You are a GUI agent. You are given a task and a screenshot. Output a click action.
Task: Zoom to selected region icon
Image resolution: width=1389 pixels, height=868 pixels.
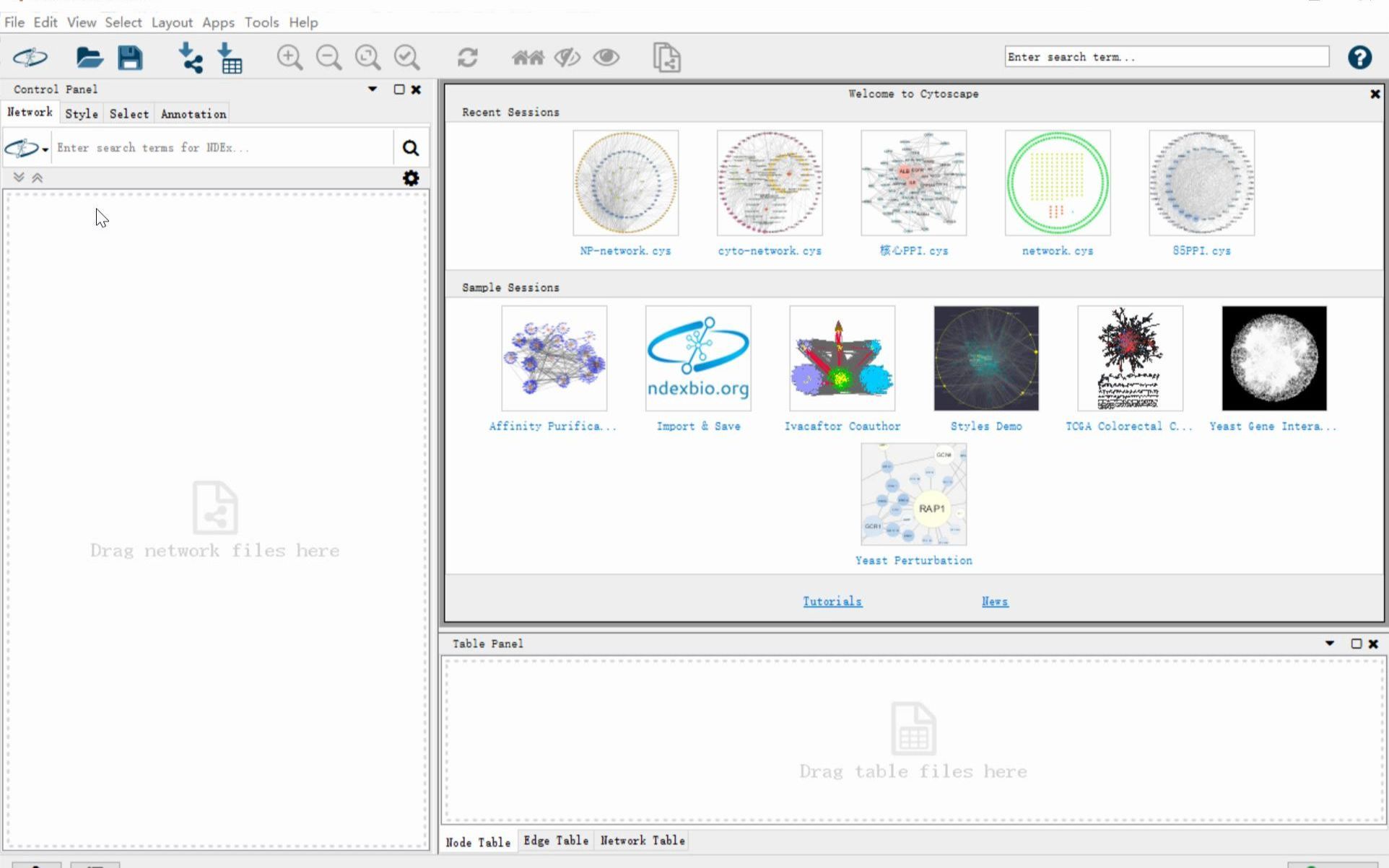(x=406, y=57)
